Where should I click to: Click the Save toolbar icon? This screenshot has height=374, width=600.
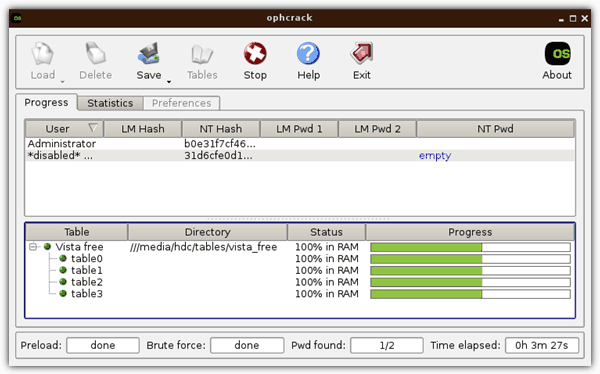click(x=148, y=53)
